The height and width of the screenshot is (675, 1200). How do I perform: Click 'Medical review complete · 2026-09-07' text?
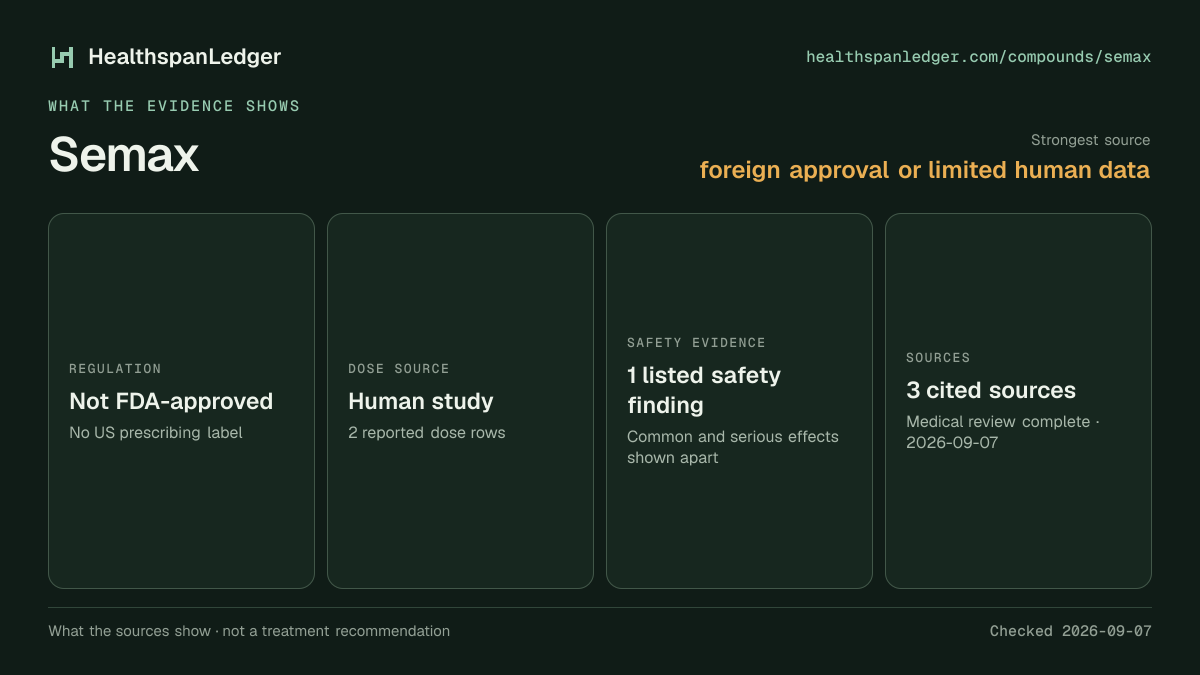point(1003,432)
